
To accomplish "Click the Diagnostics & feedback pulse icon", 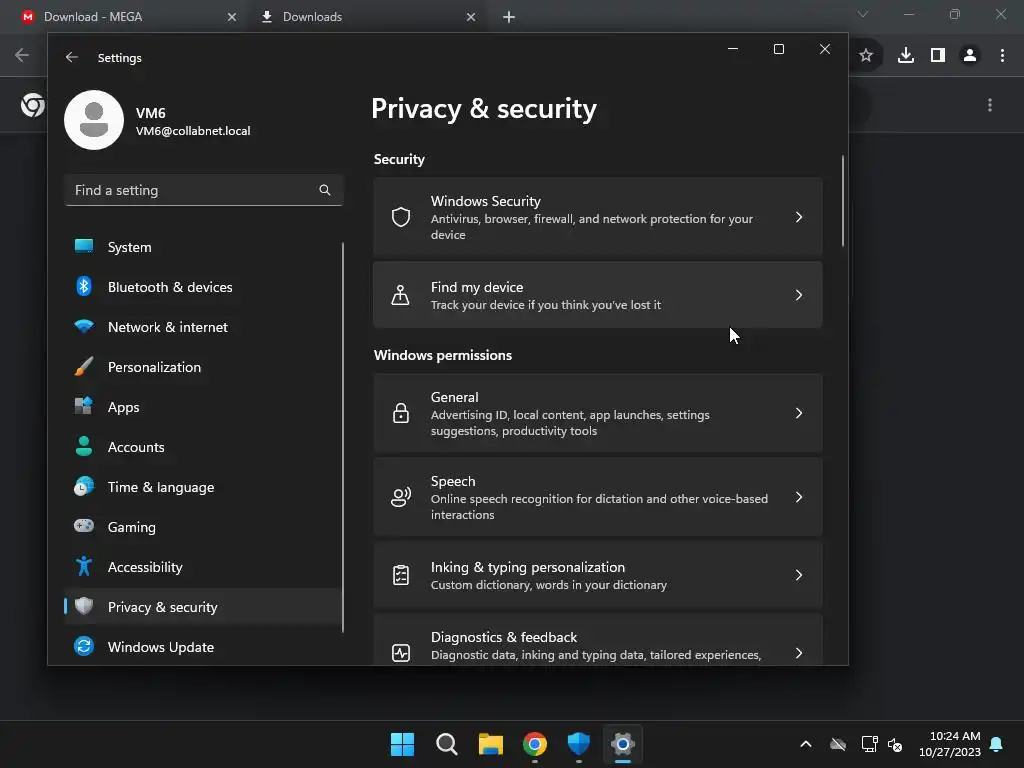I will tap(401, 652).
